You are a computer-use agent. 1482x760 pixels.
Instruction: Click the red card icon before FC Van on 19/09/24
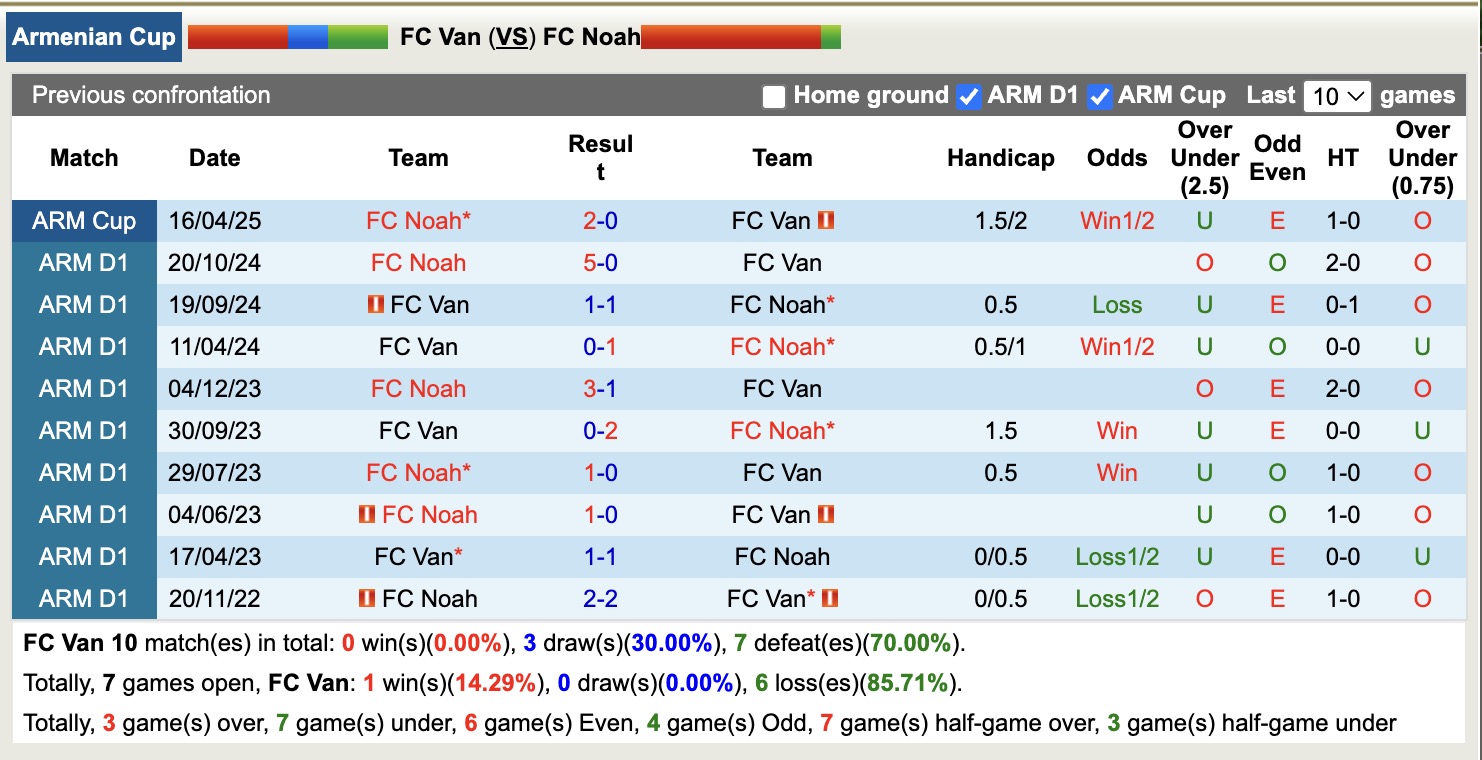[375, 304]
